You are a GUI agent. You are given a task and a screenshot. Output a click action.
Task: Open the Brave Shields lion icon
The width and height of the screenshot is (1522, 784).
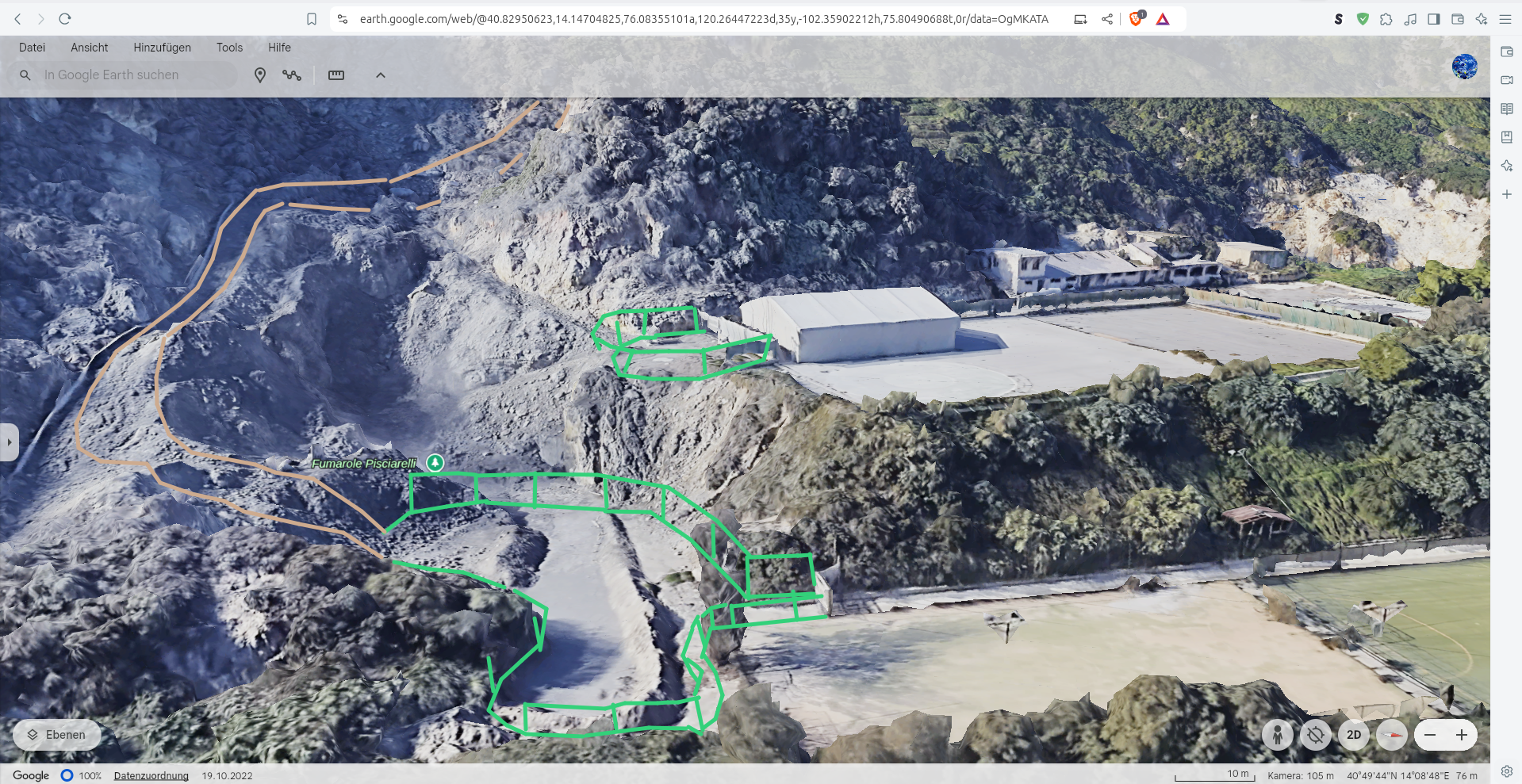click(1137, 19)
